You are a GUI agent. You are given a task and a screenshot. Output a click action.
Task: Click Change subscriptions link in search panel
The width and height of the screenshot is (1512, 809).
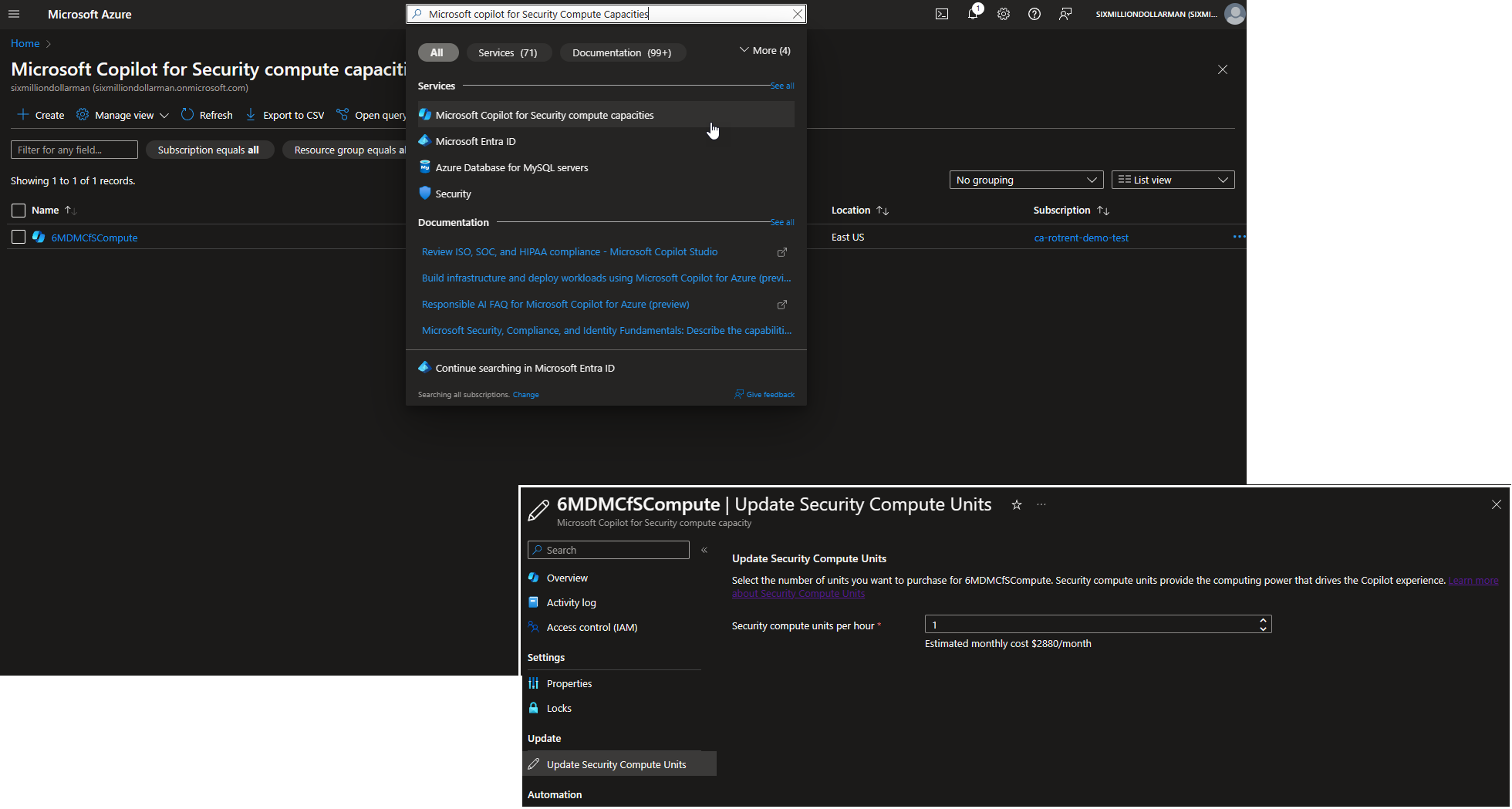[x=526, y=395]
